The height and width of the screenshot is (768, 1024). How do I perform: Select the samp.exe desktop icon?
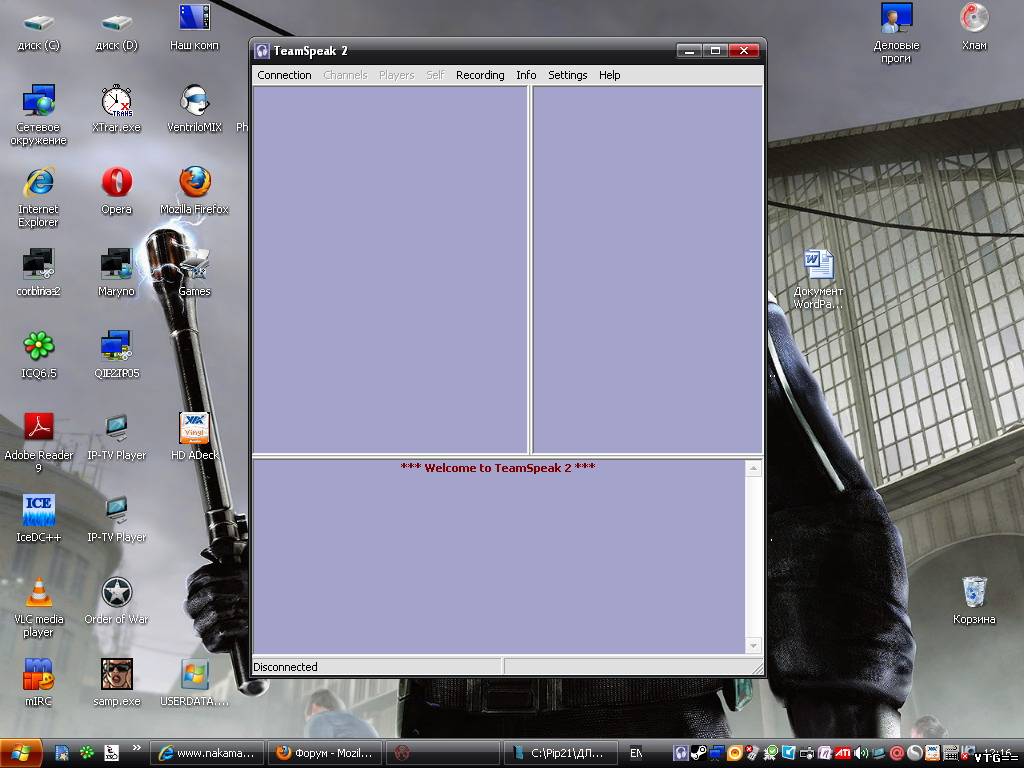pos(116,682)
